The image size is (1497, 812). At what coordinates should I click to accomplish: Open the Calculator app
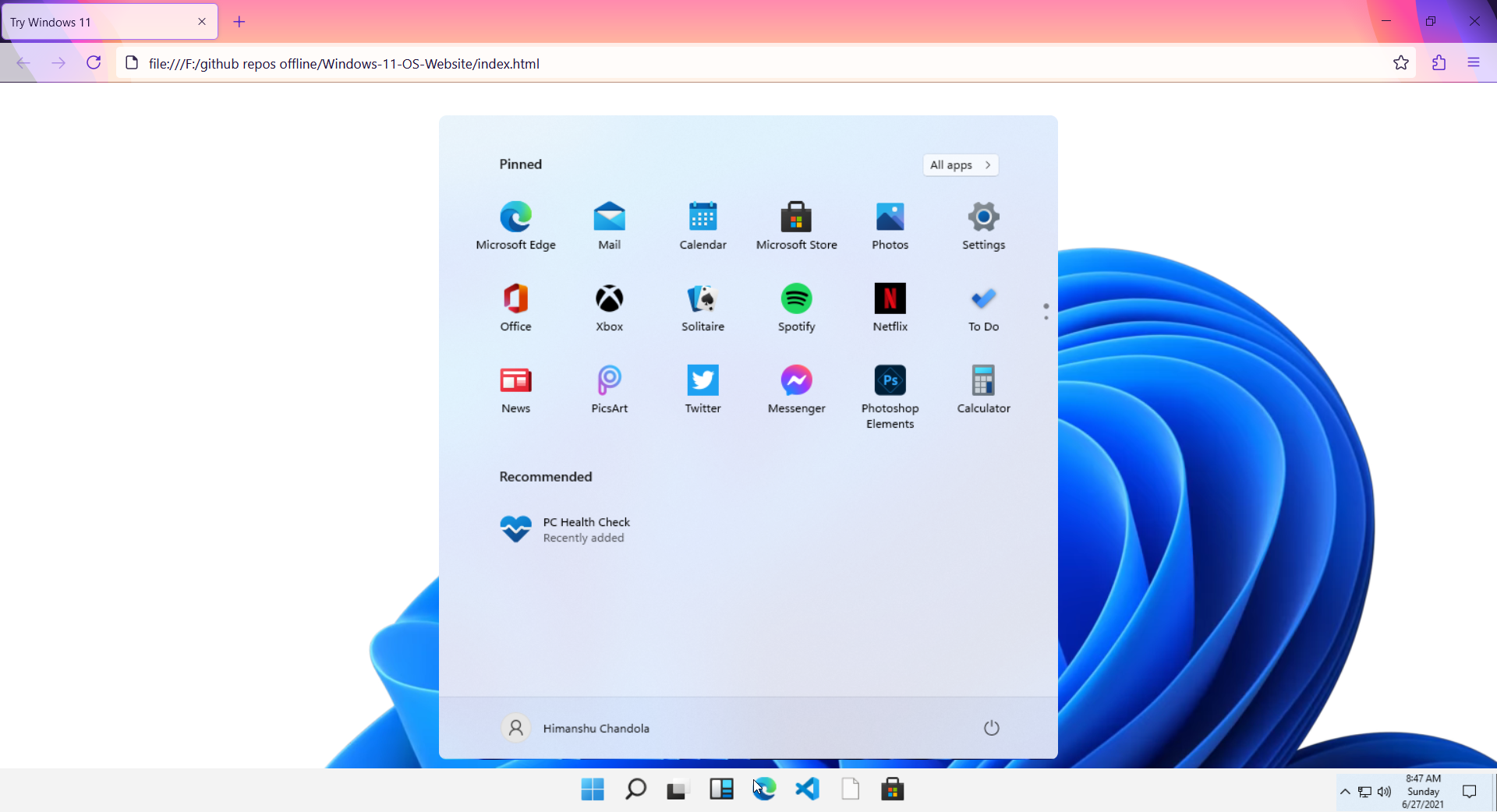pos(983,389)
